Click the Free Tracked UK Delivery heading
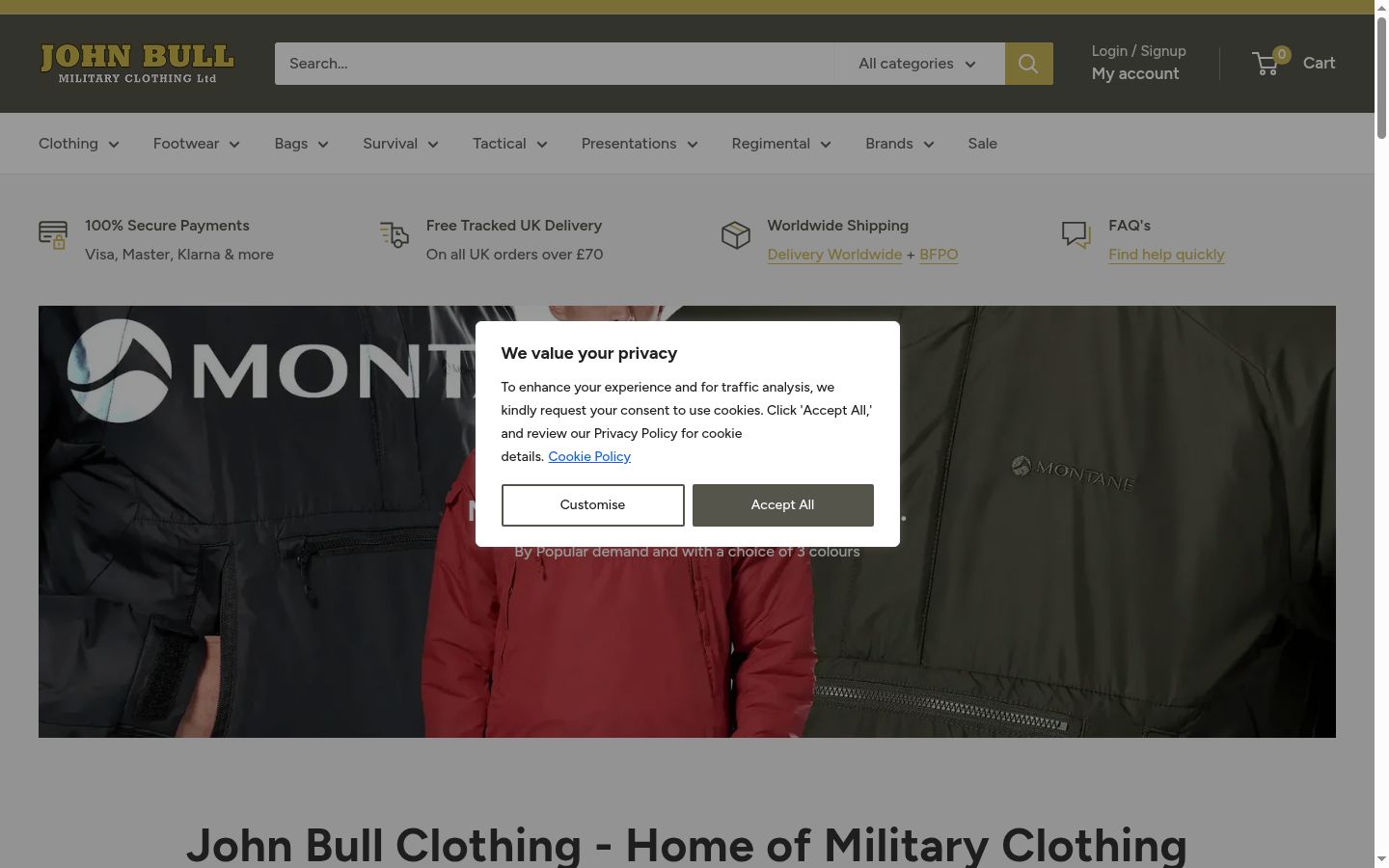The image size is (1389, 868). pyautogui.click(x=514, y=226)
